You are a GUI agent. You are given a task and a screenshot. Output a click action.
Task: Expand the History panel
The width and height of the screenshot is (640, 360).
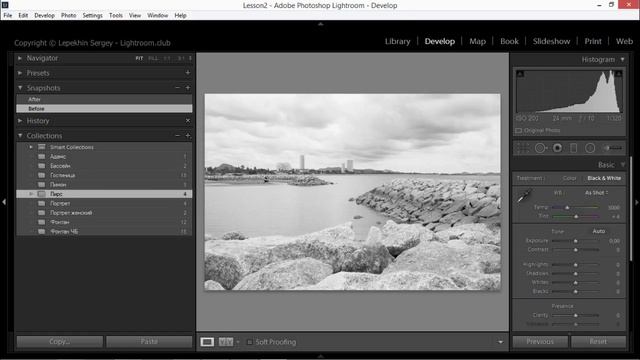pyautogui.click(x=20, y=121)
